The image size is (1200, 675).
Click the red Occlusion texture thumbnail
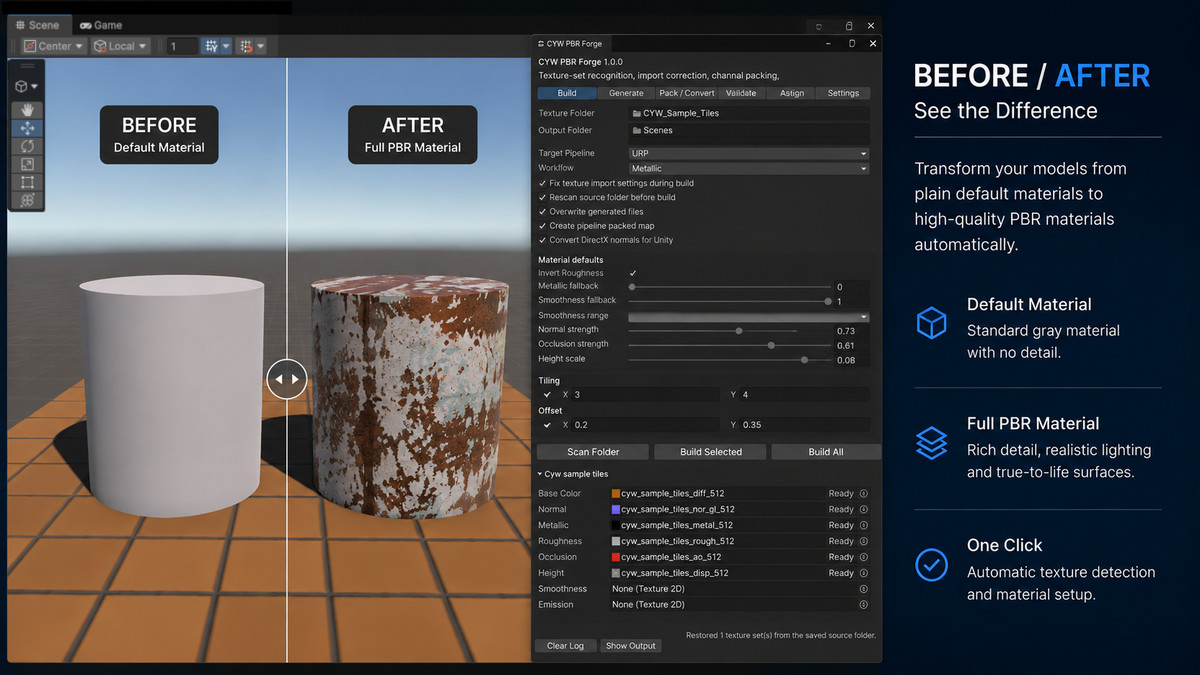615,557
